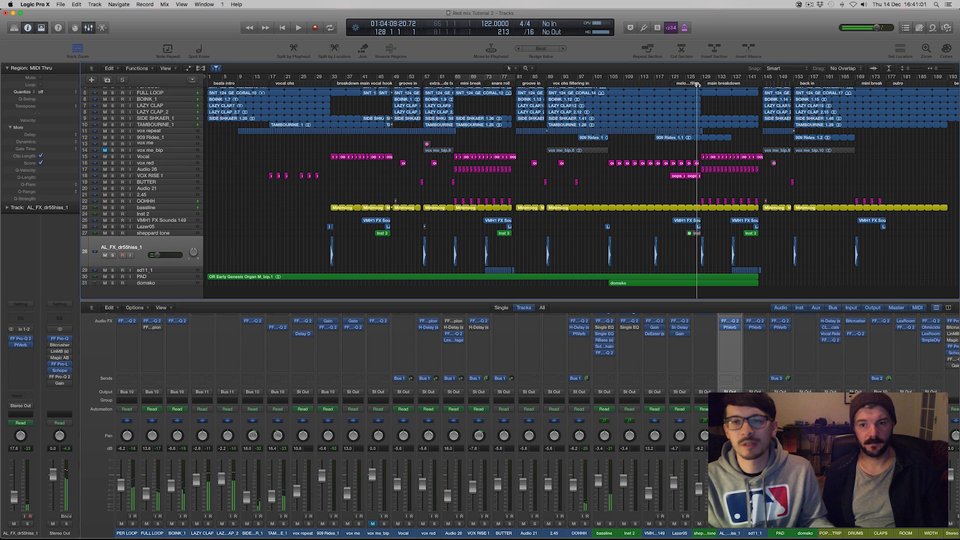Add new track with plus button
Viewport: 960px width, 540px height.
click(91, 80)
